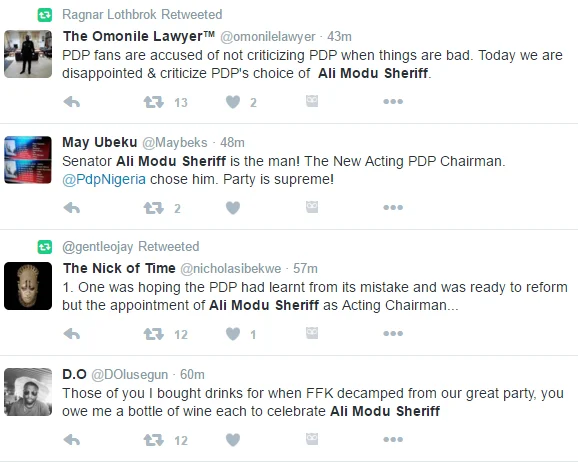
Task: Like The Omonile Lawyer's tweet
Action: point(233,102)
